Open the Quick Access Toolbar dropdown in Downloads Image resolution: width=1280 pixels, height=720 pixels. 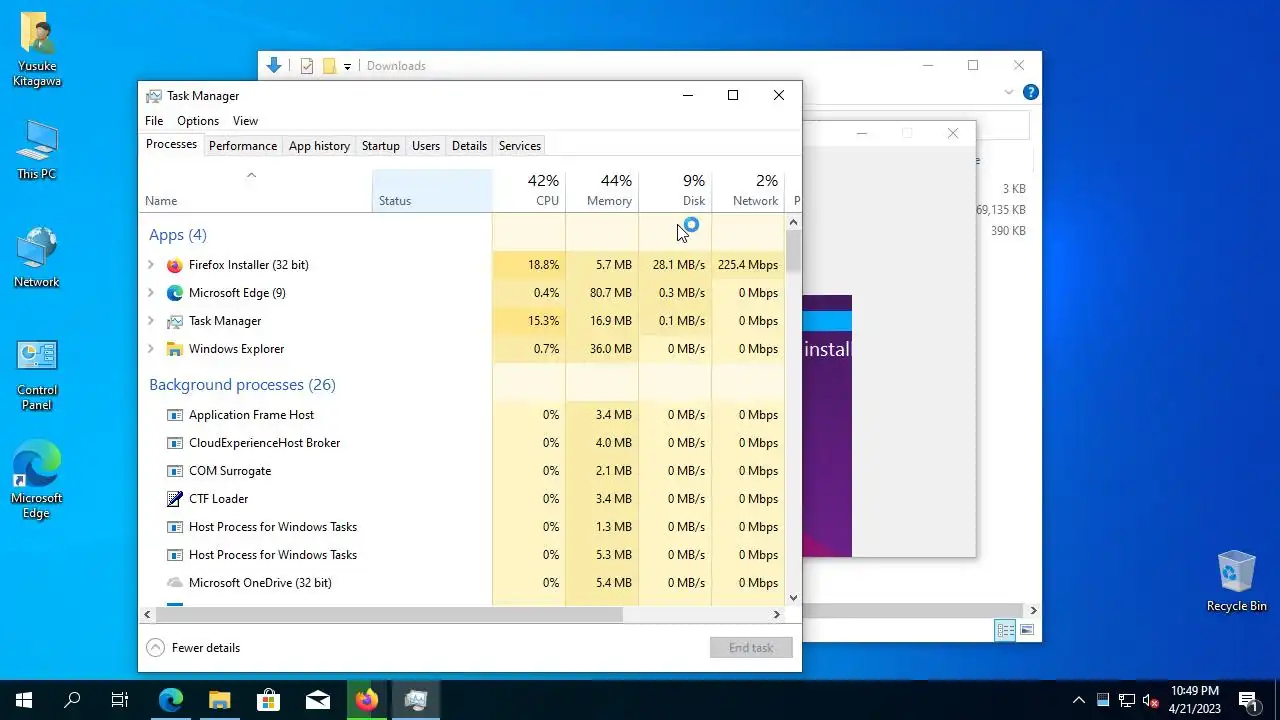(347, 67)
